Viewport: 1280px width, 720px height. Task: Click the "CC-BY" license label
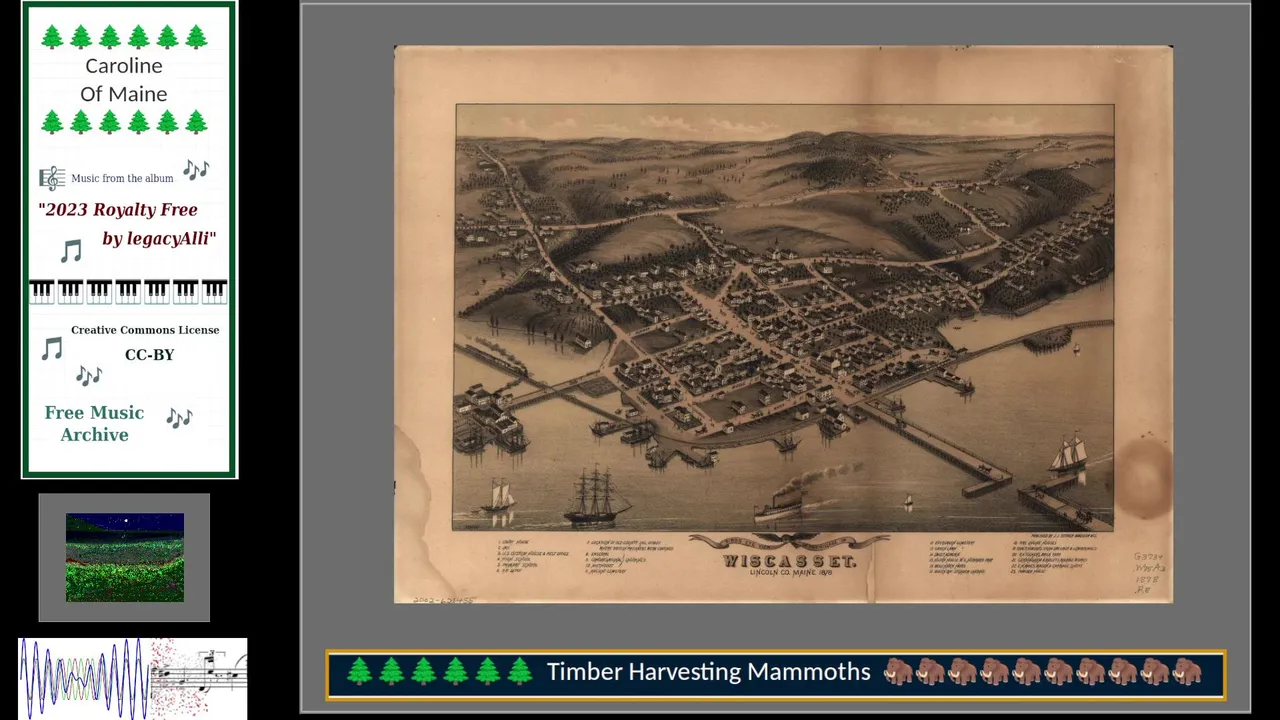coord(150,355)
